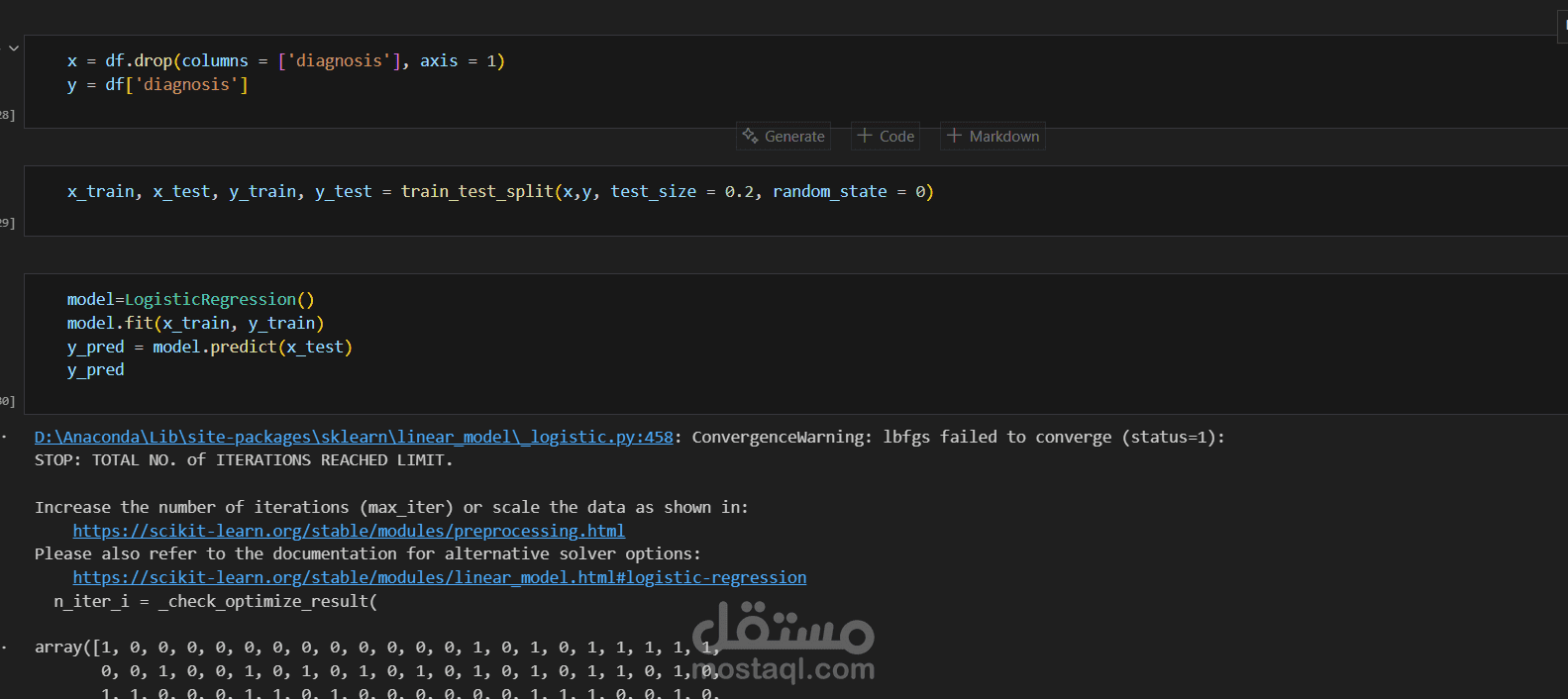Add a new Markdown cell

[993, 137]
